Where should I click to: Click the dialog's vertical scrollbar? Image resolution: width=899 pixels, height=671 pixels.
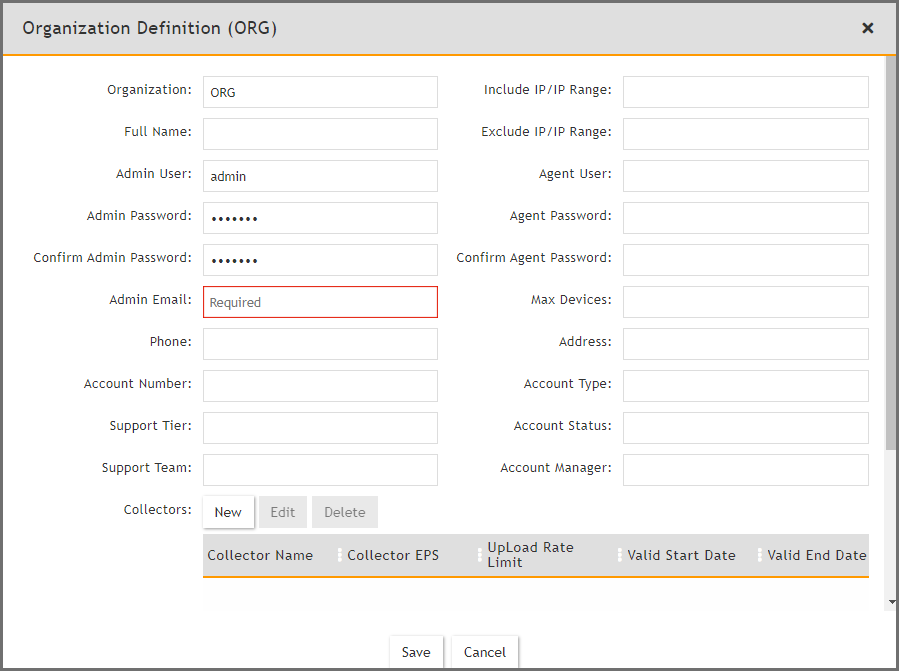(x=890, y=250)
